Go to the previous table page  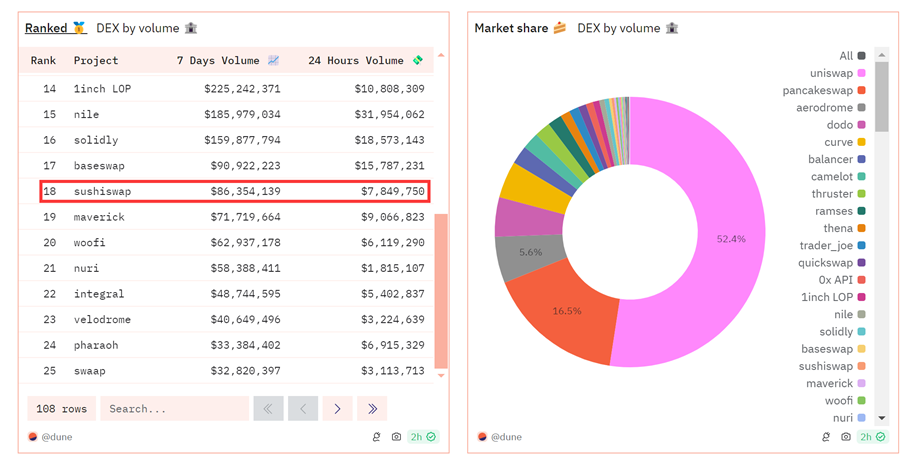303,408
